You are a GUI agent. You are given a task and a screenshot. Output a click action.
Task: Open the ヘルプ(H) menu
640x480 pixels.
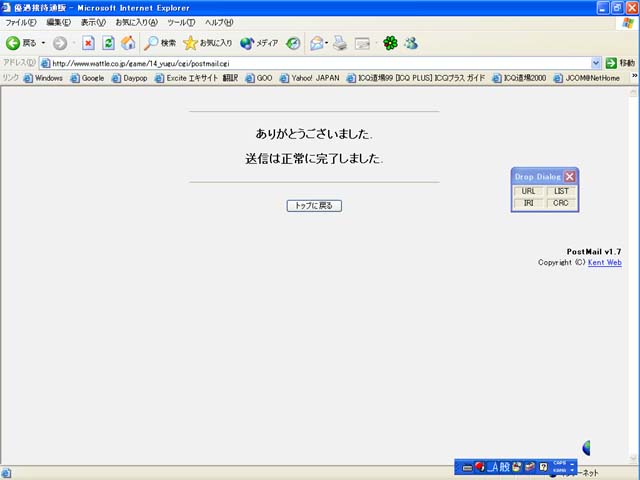(219, 22)
